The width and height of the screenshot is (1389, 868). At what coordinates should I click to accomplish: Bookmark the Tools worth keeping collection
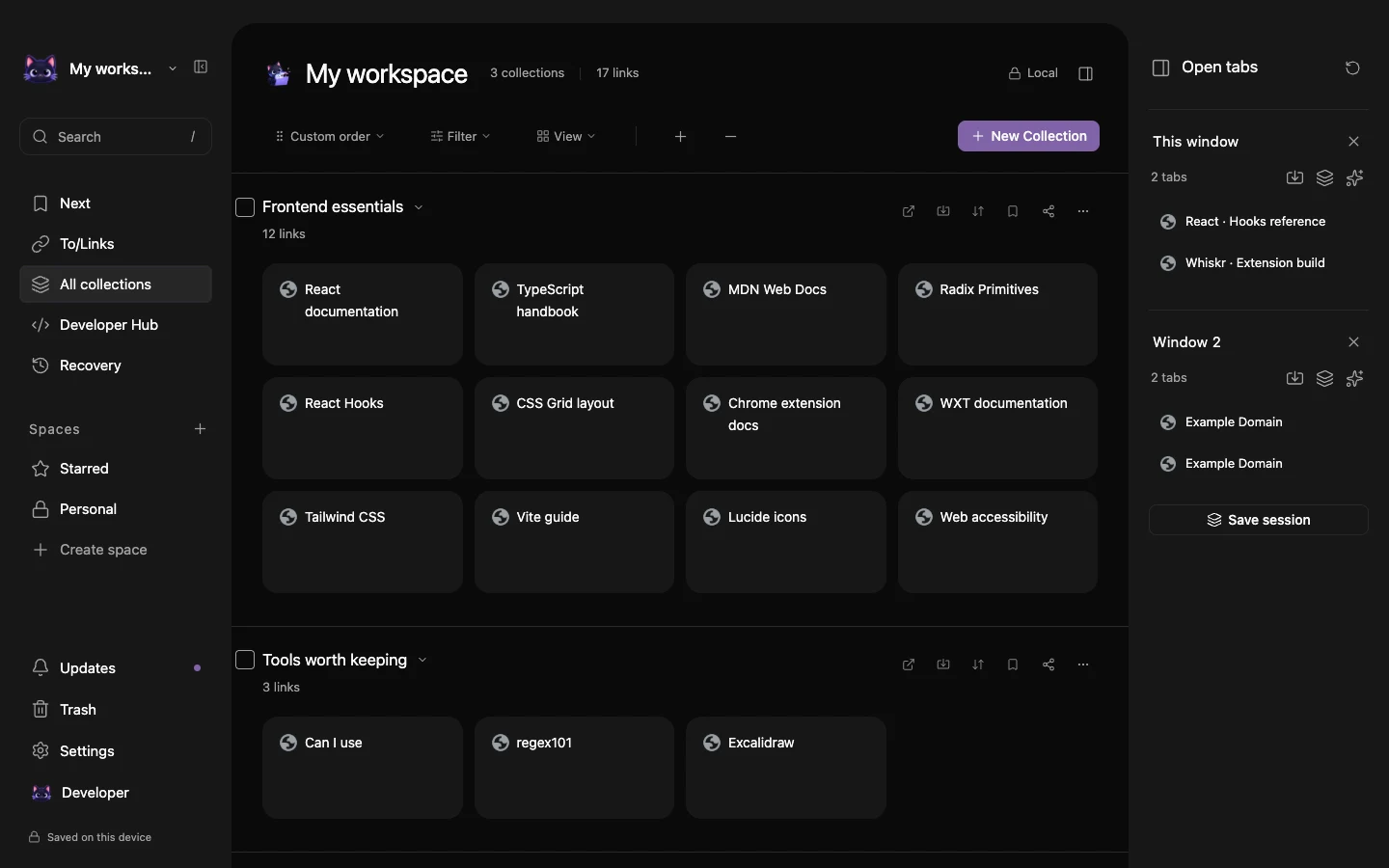point(1013,665)
